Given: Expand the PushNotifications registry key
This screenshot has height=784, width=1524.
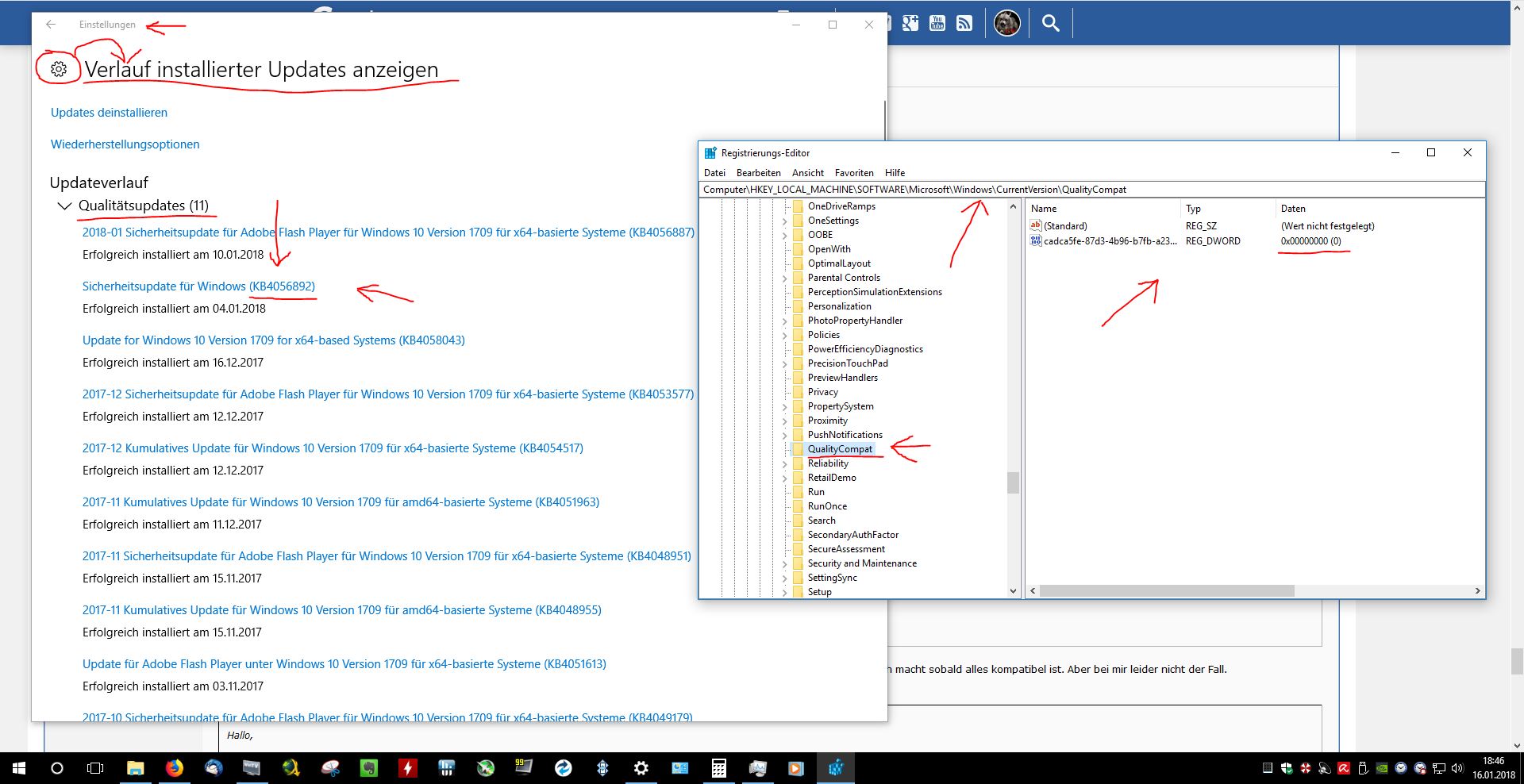Looking at the screenshot, I should point(785,435).
